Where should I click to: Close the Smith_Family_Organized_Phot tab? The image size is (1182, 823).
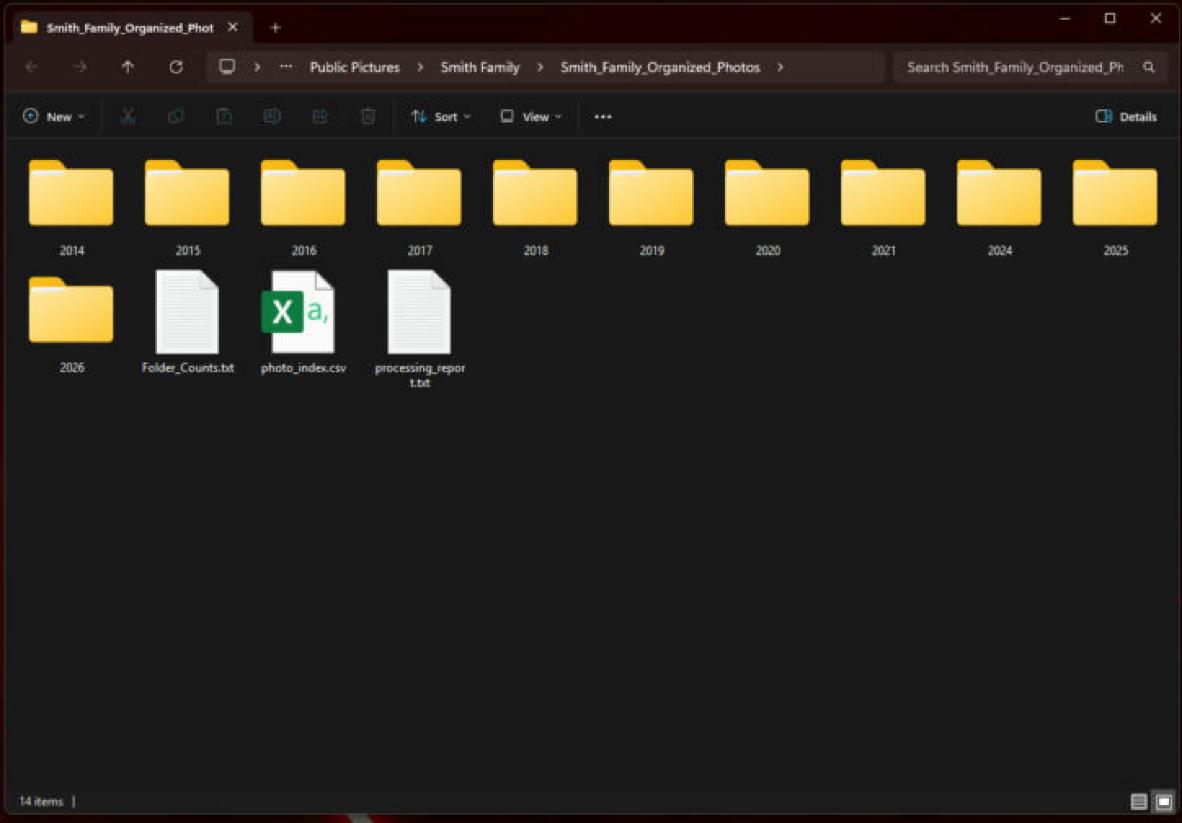(x=233, y=27)
